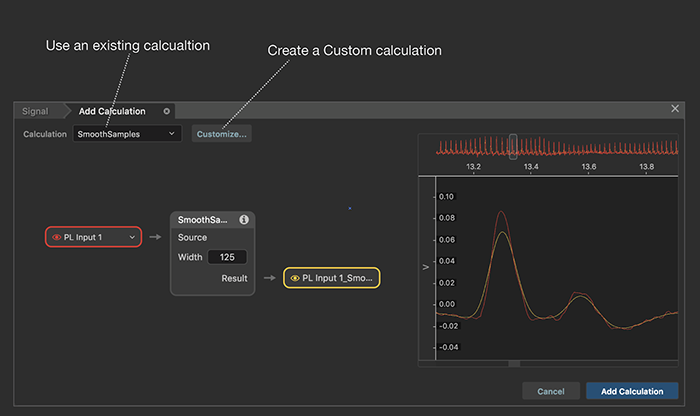This screenshot has width=700, height=416.
Task: Click the Width label in the node
Action: pyautogui.click(x=190, y=257)
